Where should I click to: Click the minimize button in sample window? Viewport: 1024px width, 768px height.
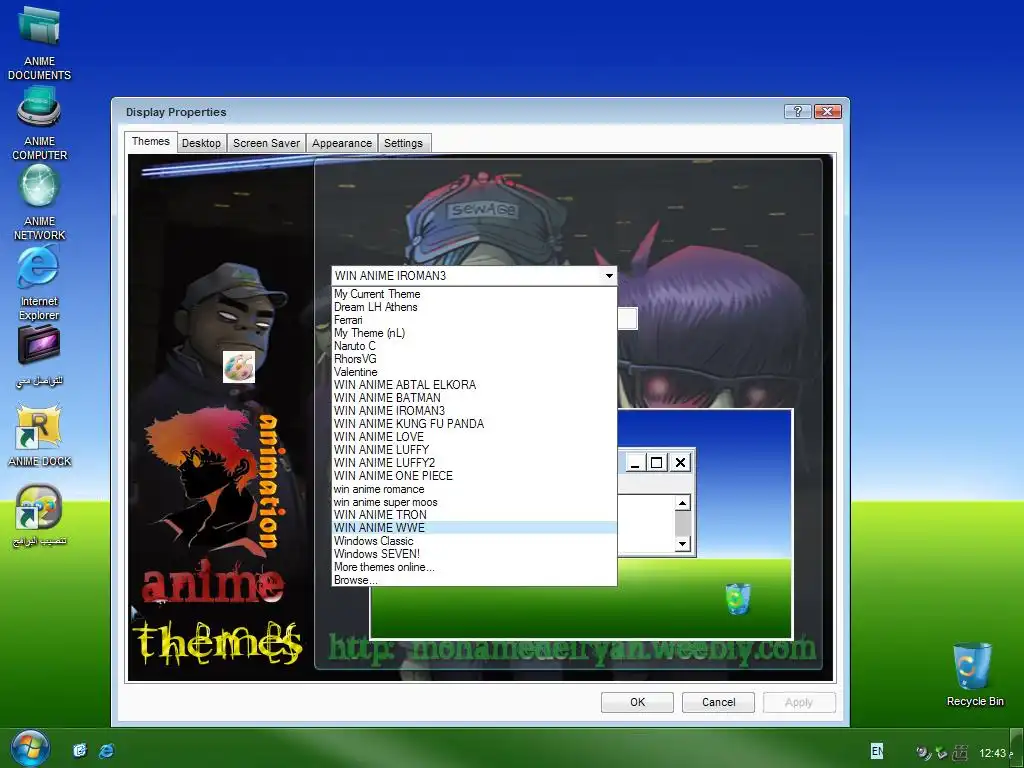[635, 462]
